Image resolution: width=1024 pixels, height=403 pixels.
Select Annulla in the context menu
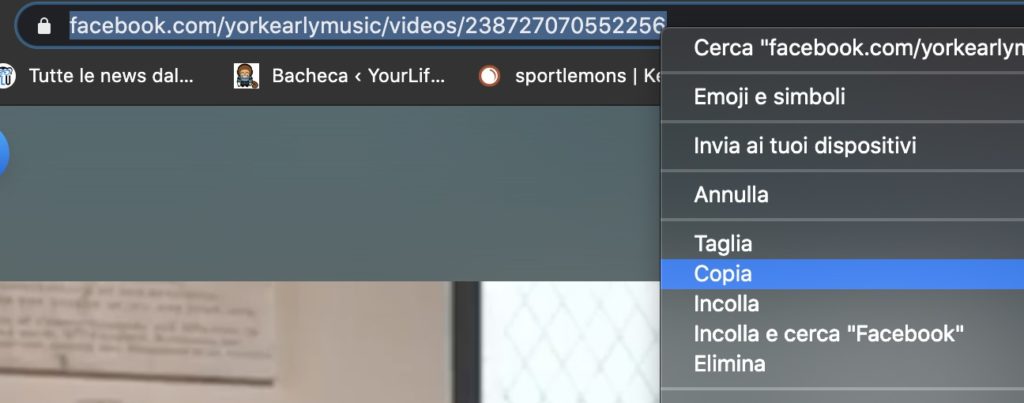point(842,195)
